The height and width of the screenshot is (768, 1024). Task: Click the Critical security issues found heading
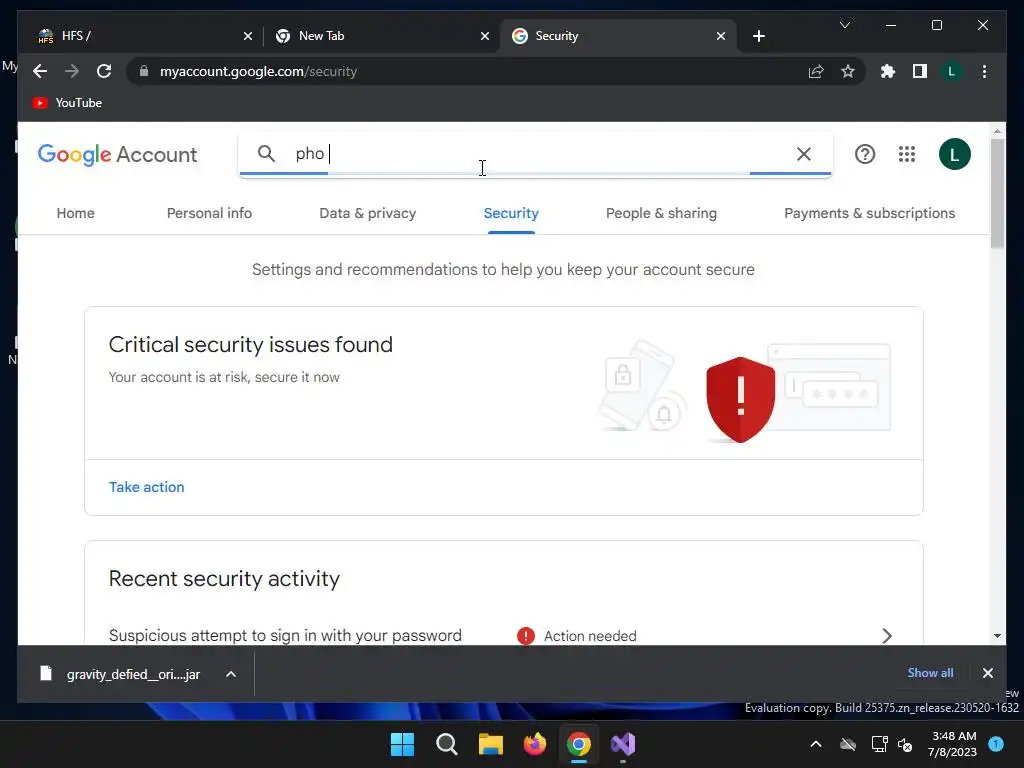tap(251, 344)
